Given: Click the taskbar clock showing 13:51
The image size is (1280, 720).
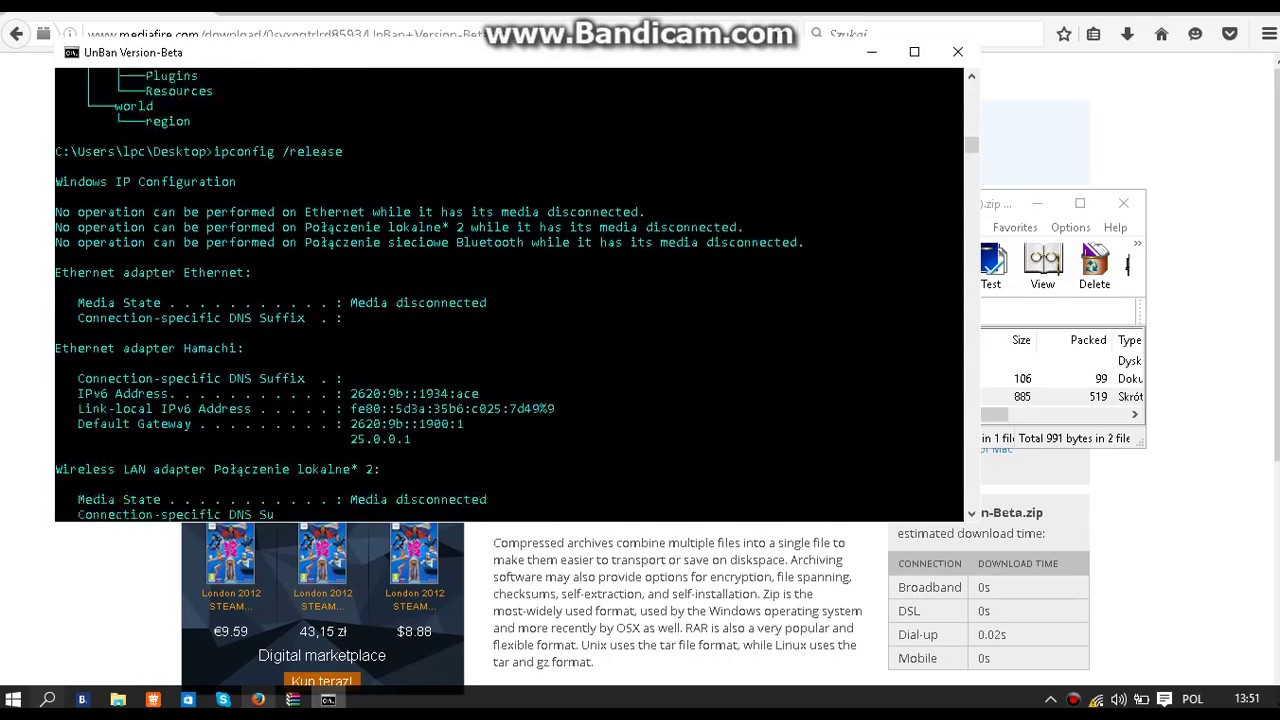Looking at the screenshot, I should tap(1247, 699).
